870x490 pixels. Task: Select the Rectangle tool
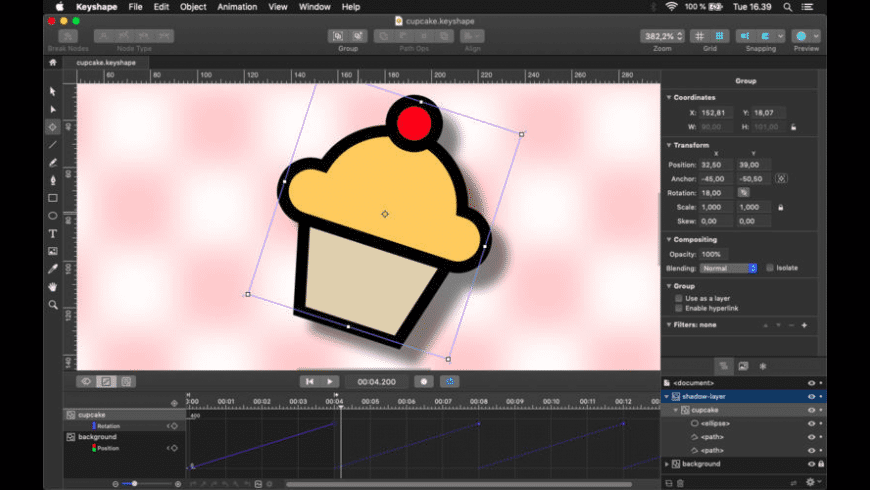(x=53, y=198)
